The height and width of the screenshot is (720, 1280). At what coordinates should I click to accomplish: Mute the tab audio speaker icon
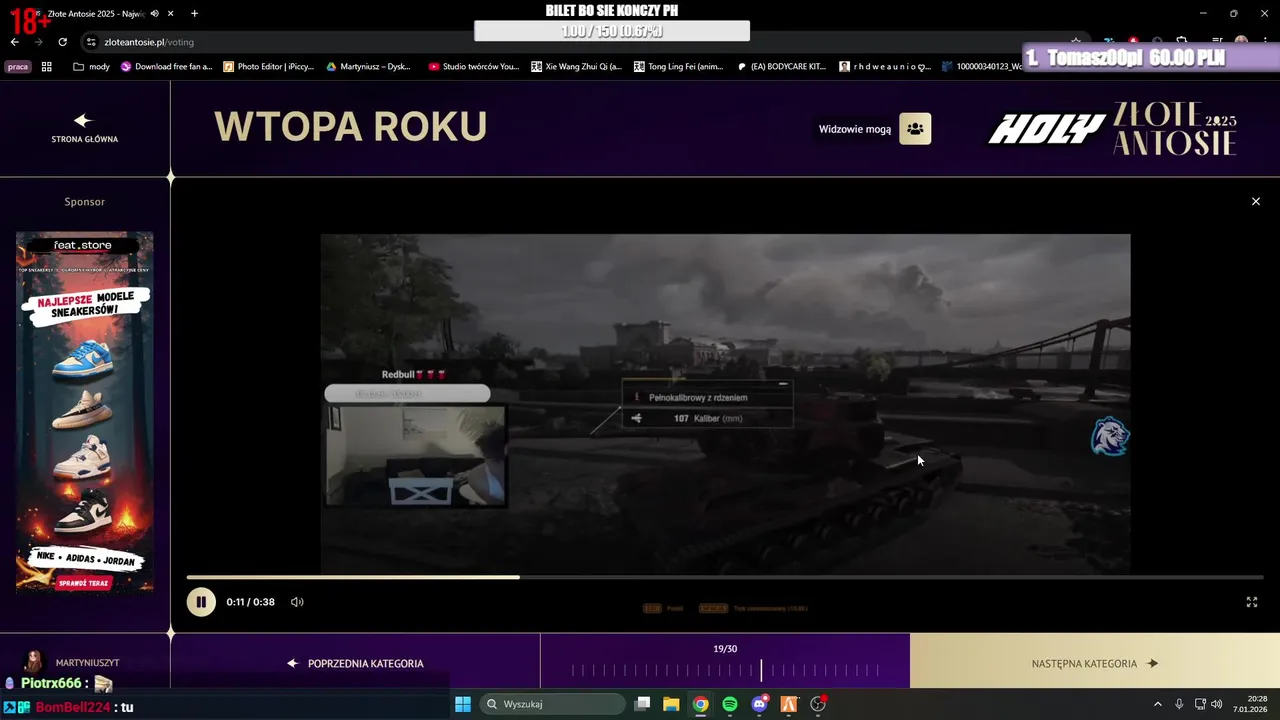tap(154, 14)
